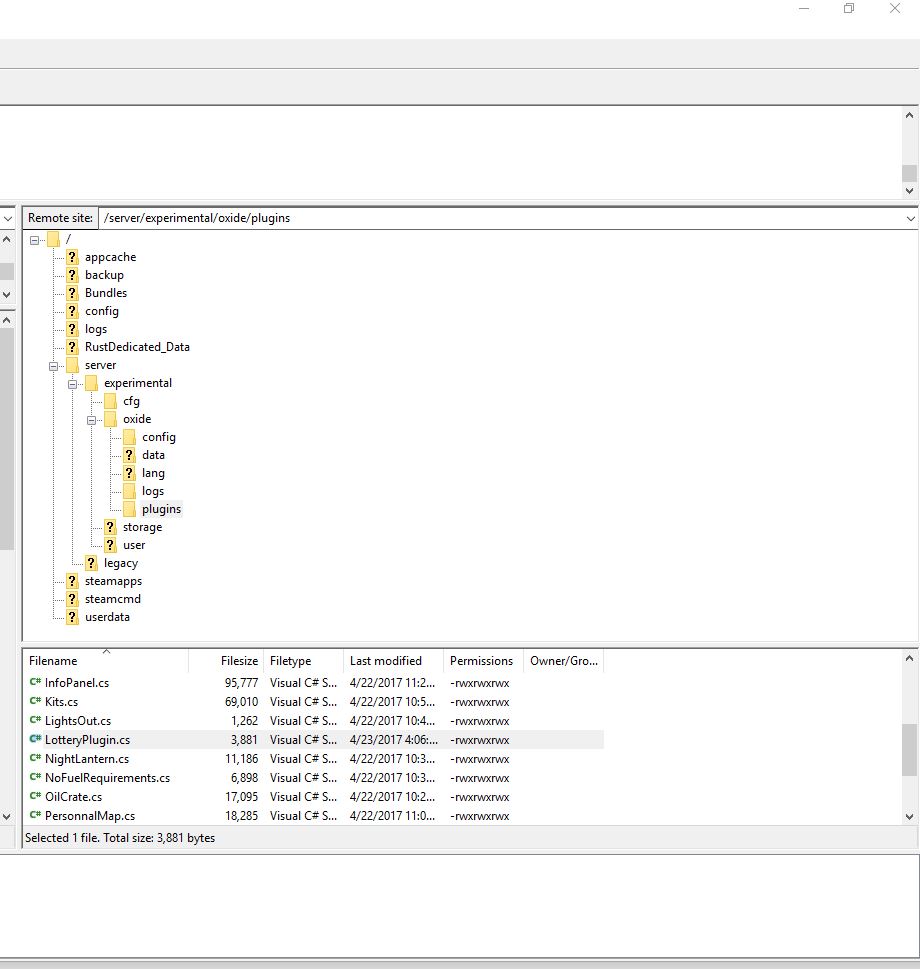The image size is (920, 969).
Task: Click the Kits.cs filetype cell
Action: click(x=303, y=702)
